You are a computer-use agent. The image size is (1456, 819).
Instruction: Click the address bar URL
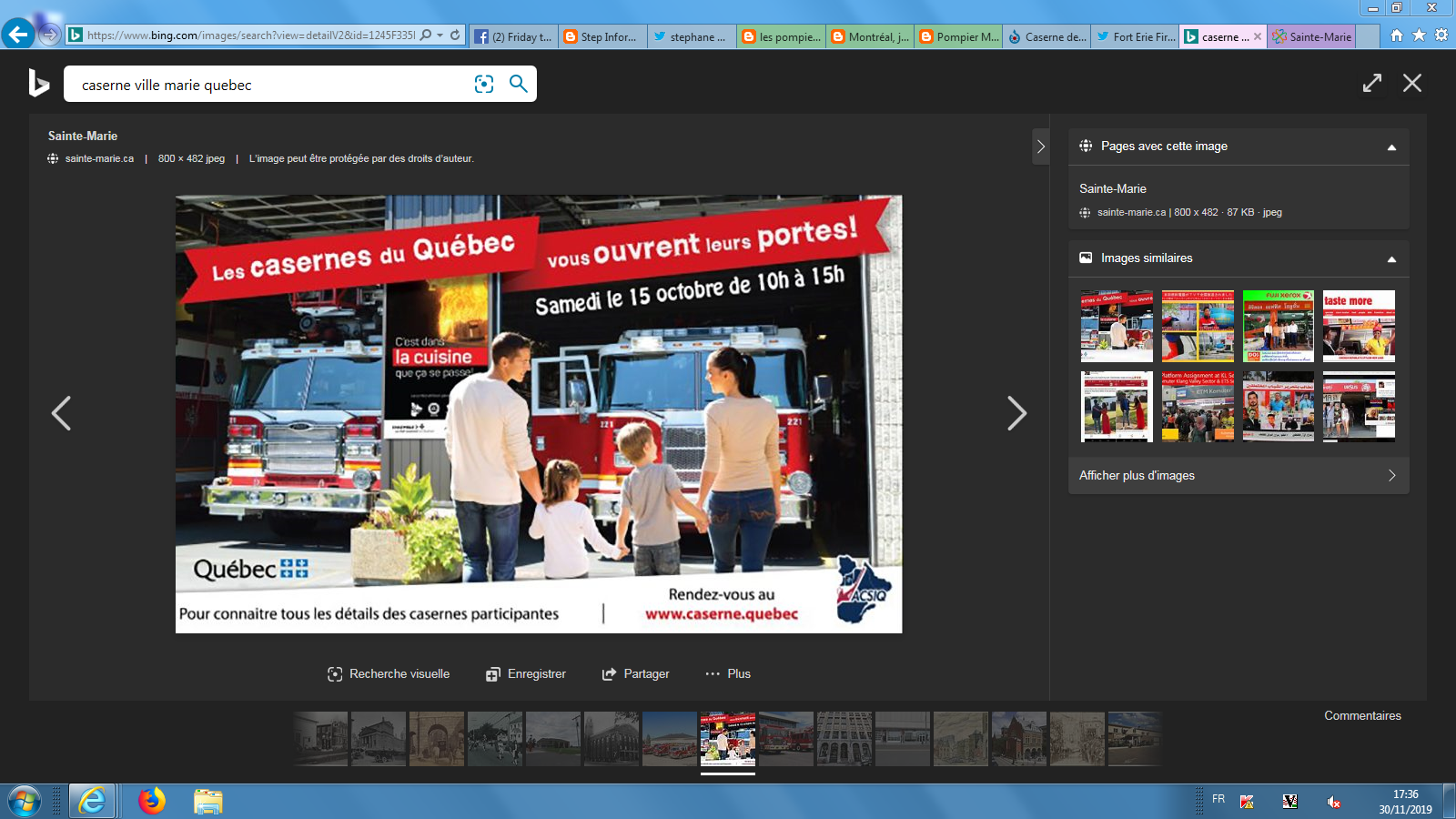pyautogui.click(x=250, y=35)
